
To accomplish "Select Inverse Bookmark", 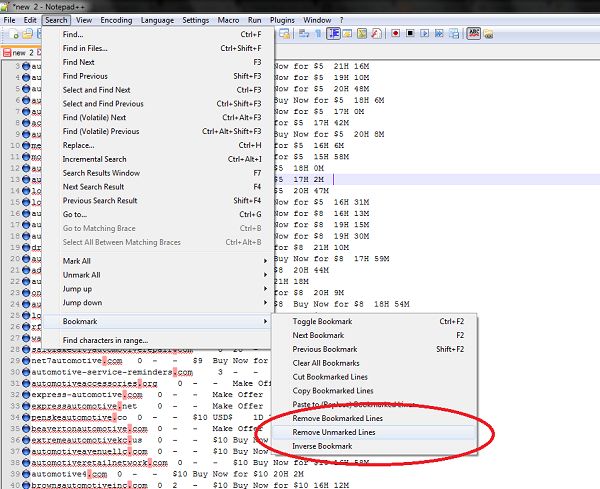I will tap(375, 446).
